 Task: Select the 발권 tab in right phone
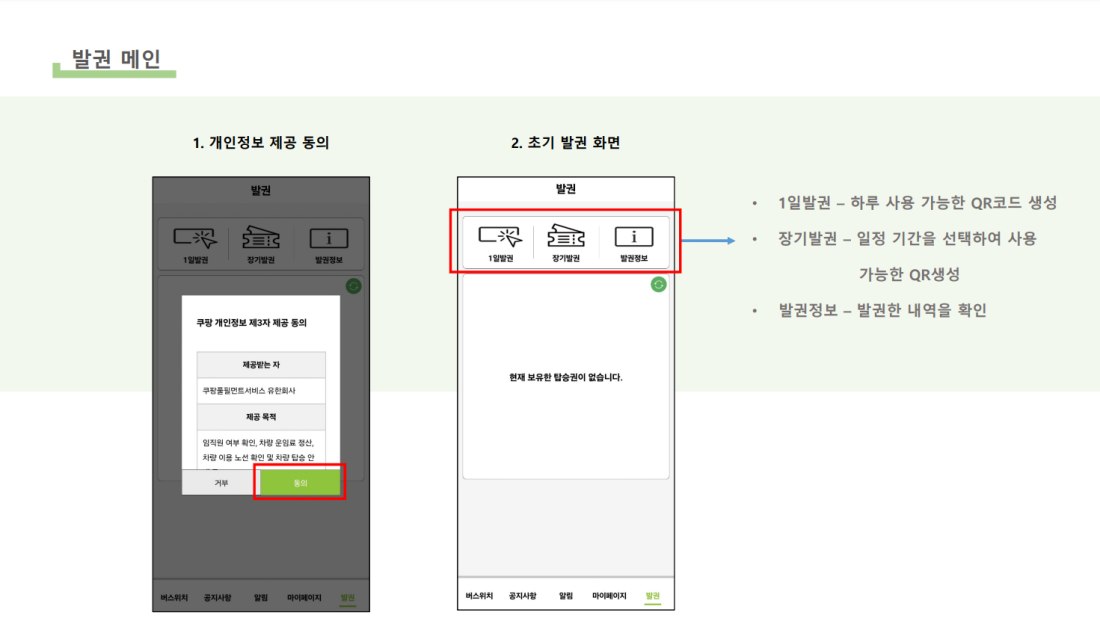[652, 596]
